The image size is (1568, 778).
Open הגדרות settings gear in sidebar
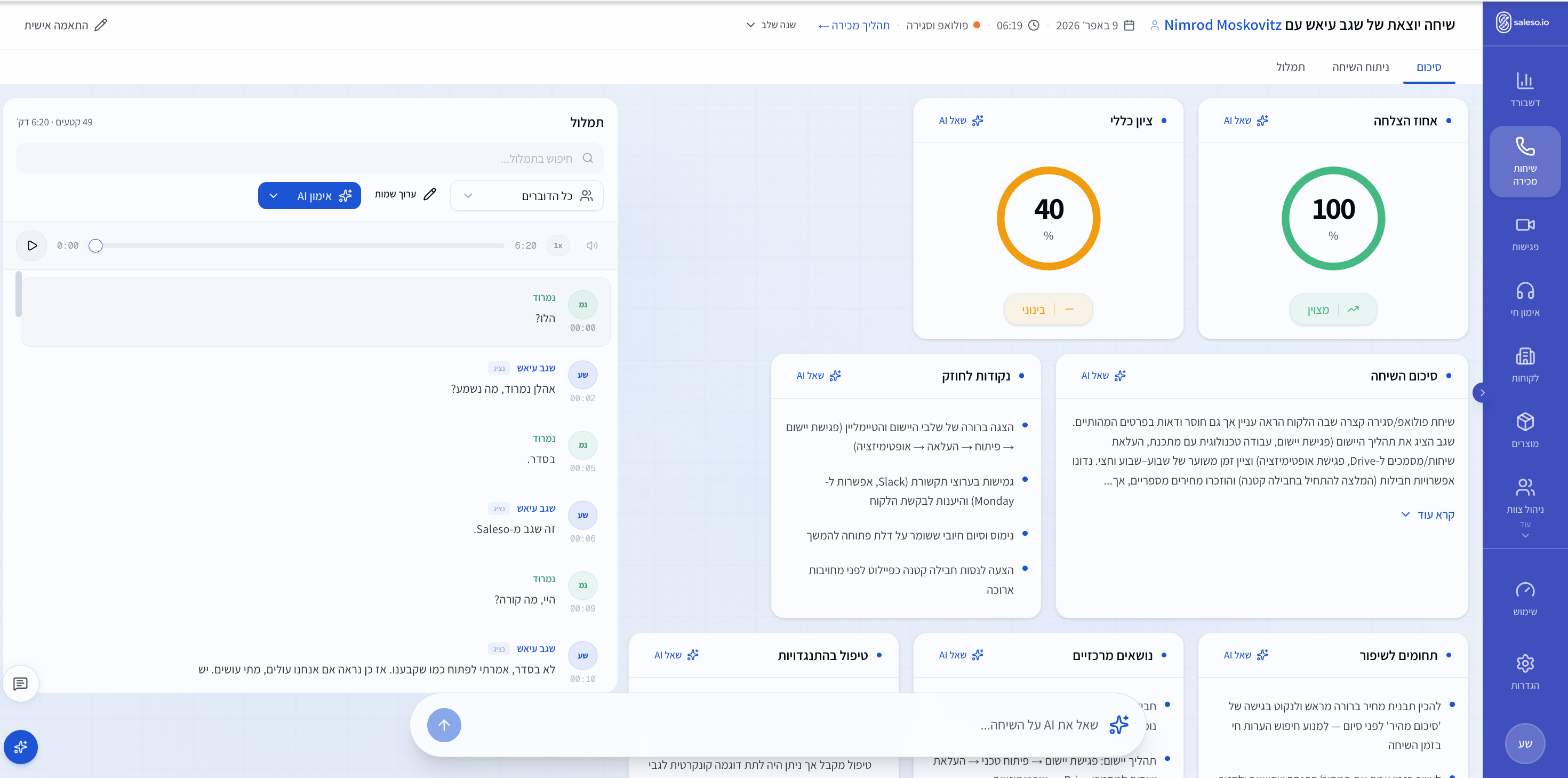[1524, 671]
